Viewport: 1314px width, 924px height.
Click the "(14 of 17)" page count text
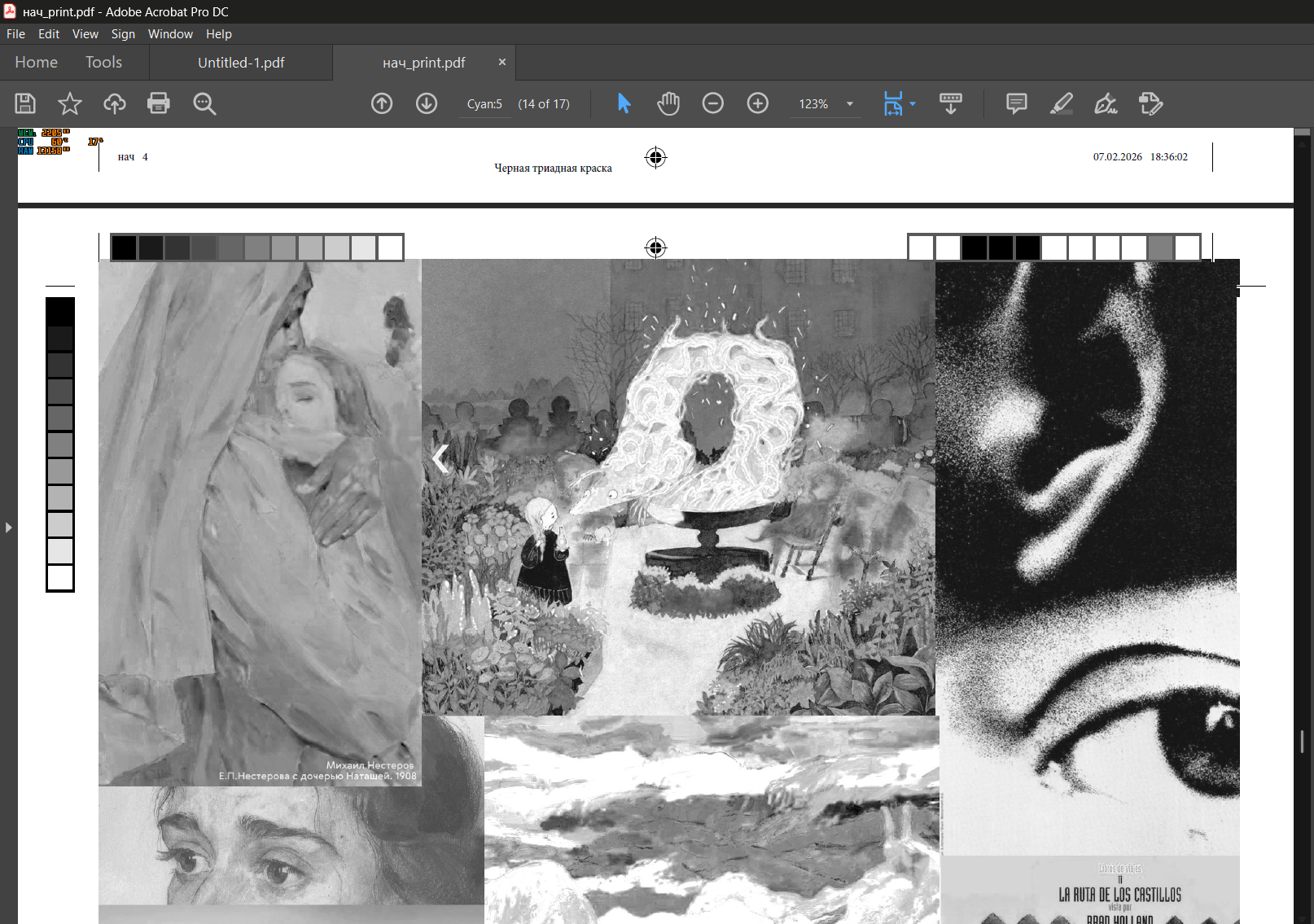point(544,104)
